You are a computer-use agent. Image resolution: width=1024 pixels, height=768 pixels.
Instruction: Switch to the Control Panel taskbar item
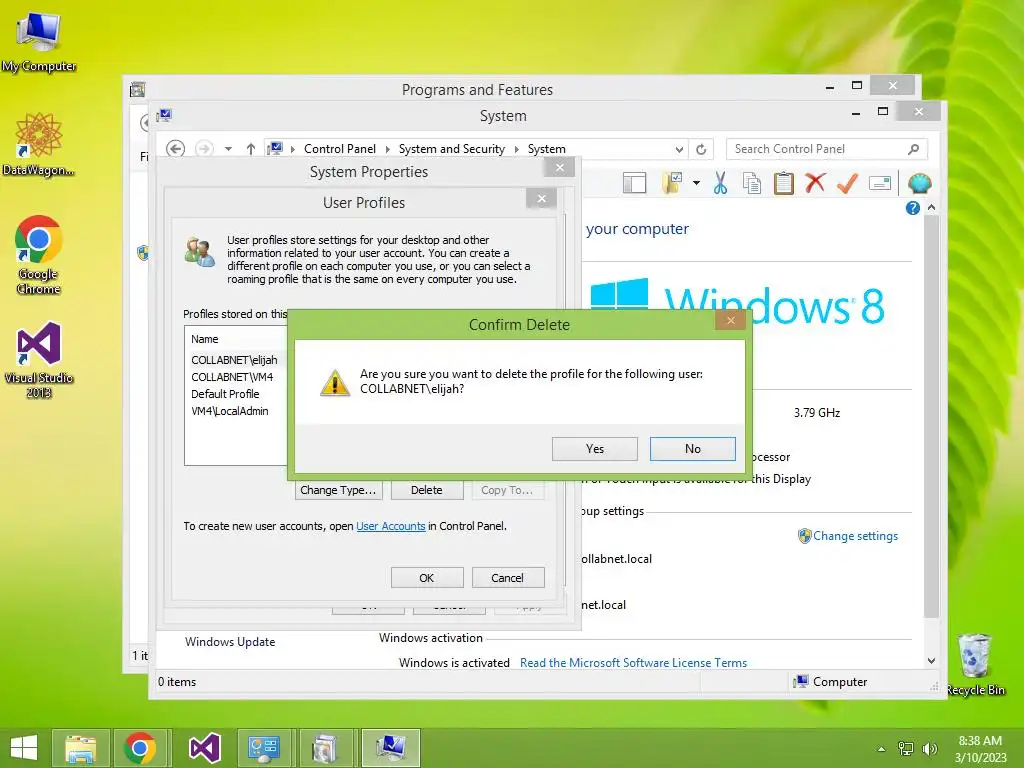click(264, 748)
